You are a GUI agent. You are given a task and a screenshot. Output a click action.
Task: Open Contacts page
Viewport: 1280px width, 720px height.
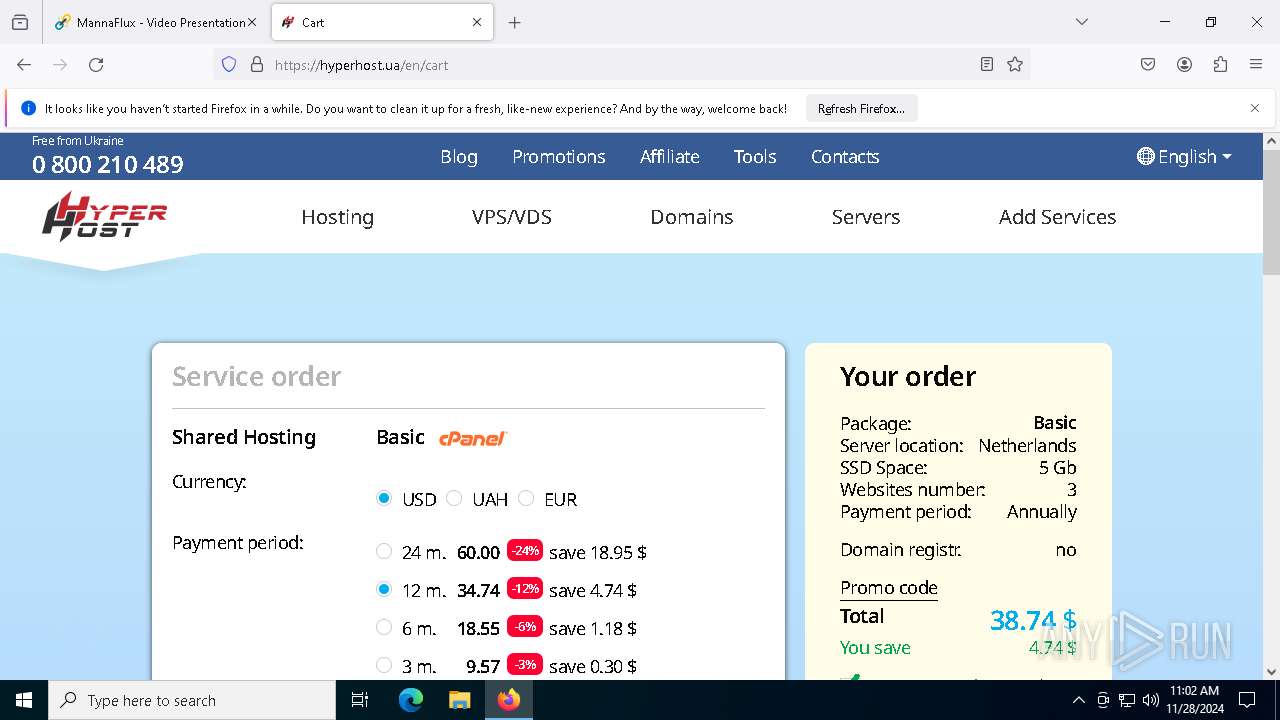coord(845,157)
